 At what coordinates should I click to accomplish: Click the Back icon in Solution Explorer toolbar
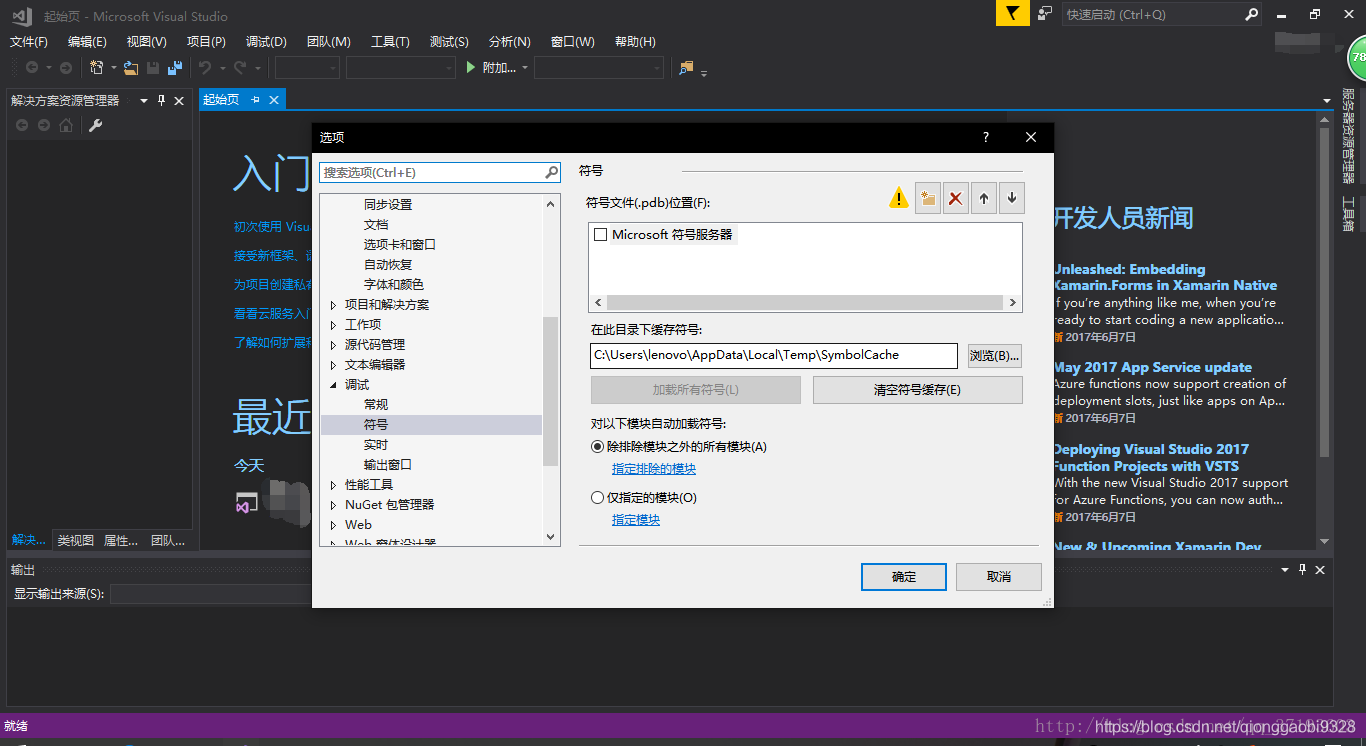coord(22,125)
